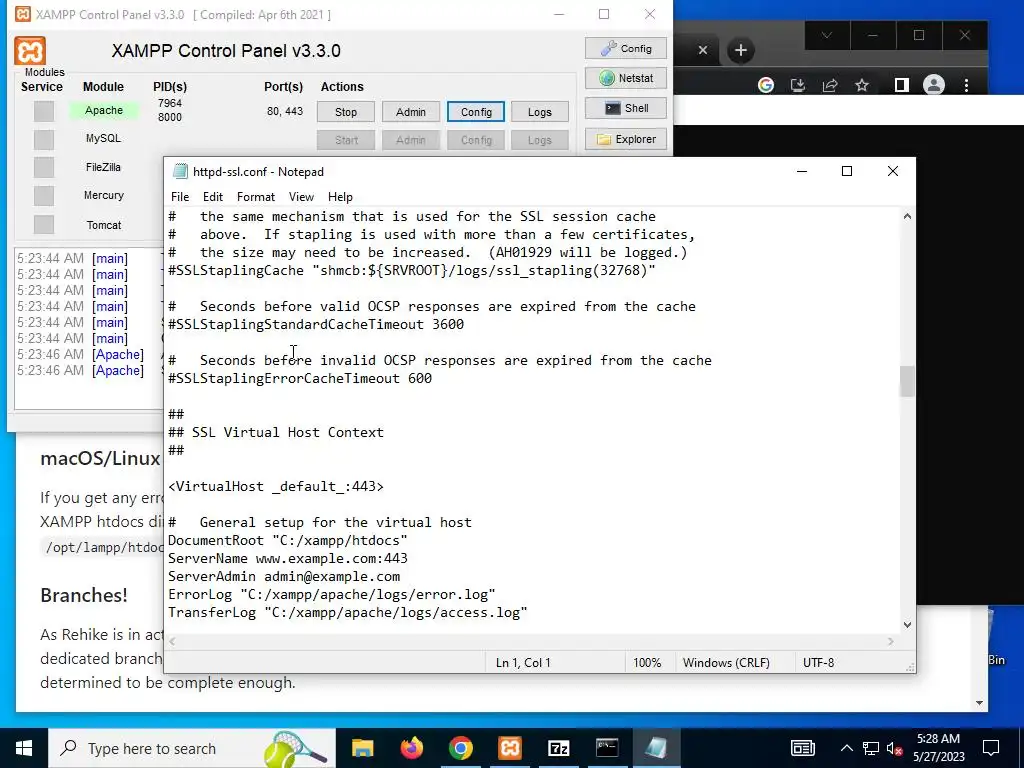Screen dimensions: 1024x768
Task: Click Chrome install/download page icon
Action: tap(797, 85)
